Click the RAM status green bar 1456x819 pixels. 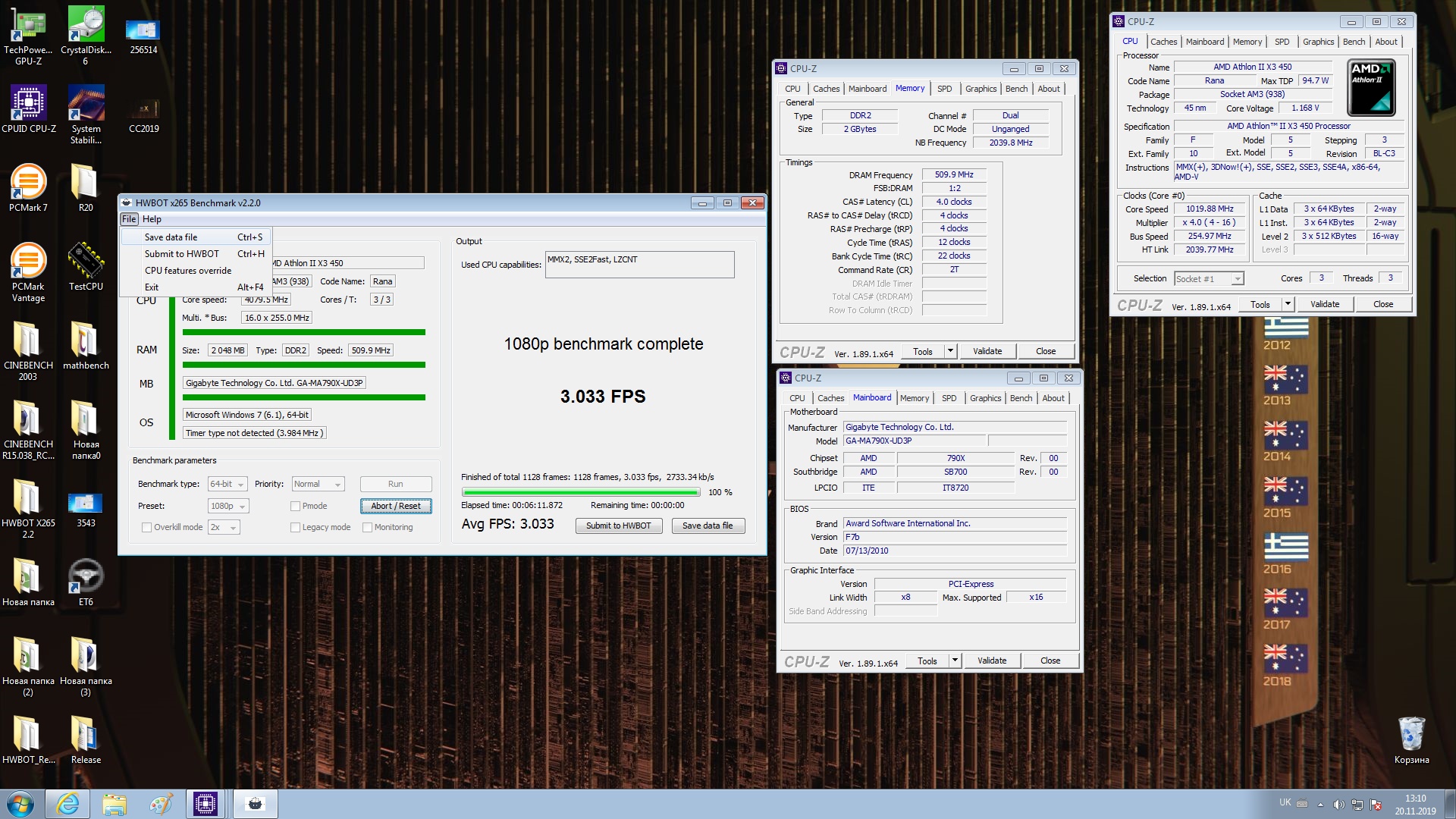[303, 365]
